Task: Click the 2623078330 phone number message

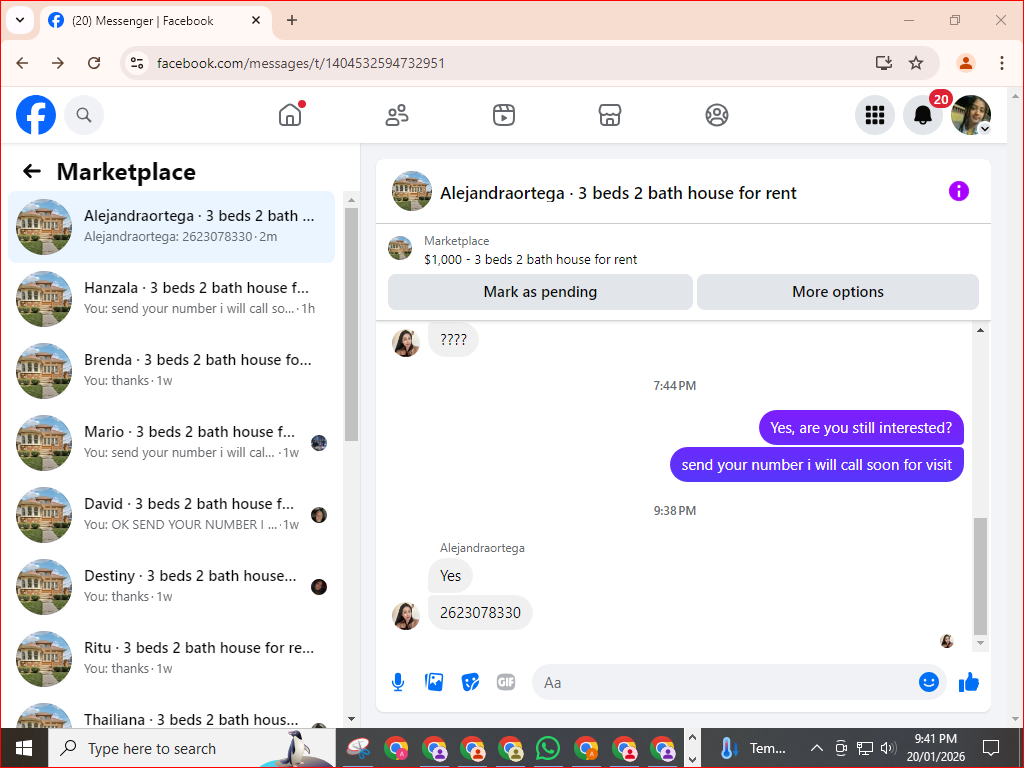Action: pyautogui.click(x=480, y=613)
